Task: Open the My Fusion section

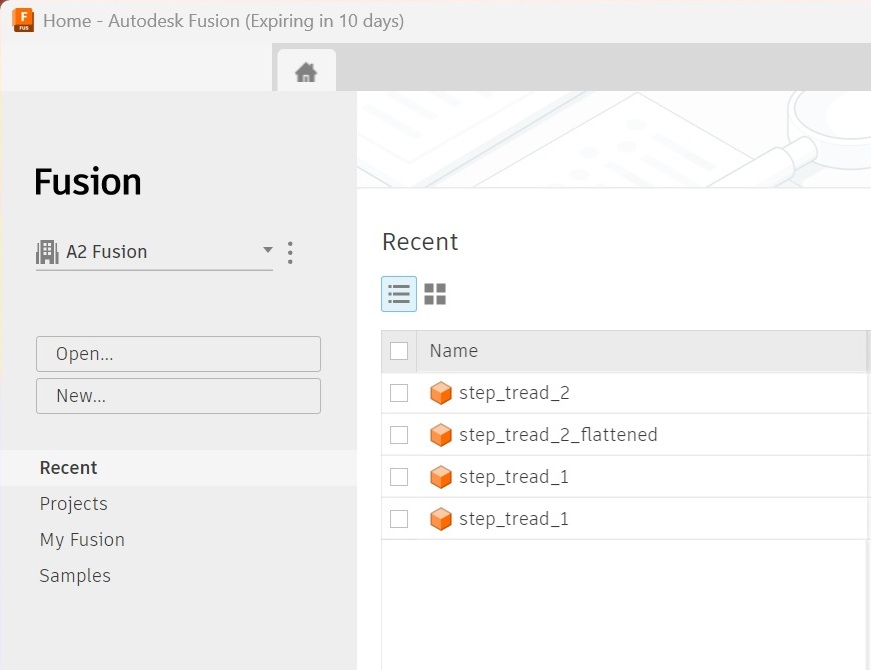Action: (x=82, y=540)
